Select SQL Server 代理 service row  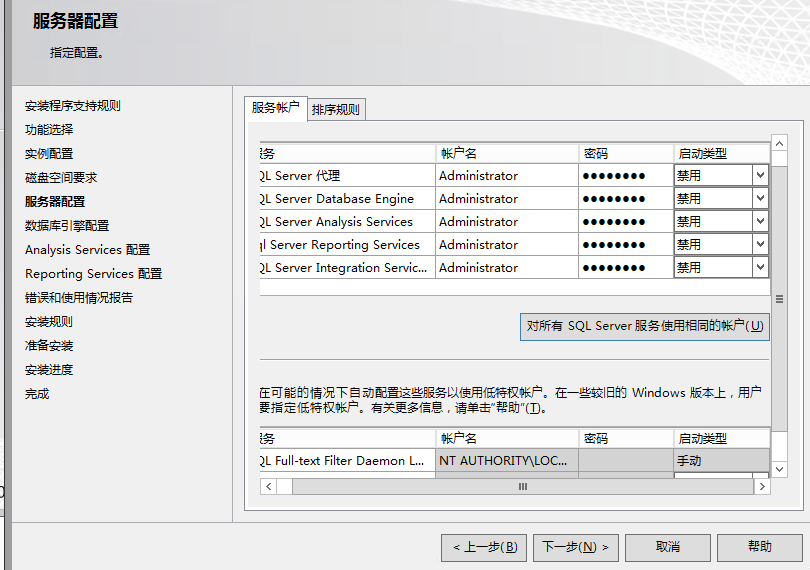pos(348,176)
